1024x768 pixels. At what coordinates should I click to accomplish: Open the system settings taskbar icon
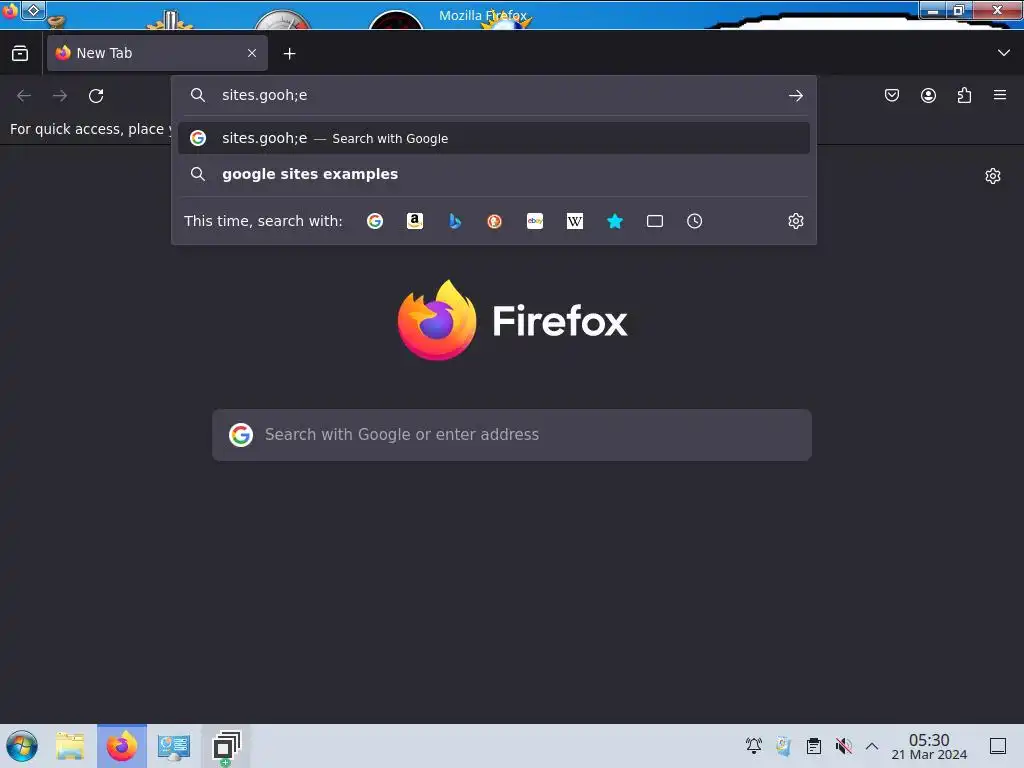(x=174, y=746)
